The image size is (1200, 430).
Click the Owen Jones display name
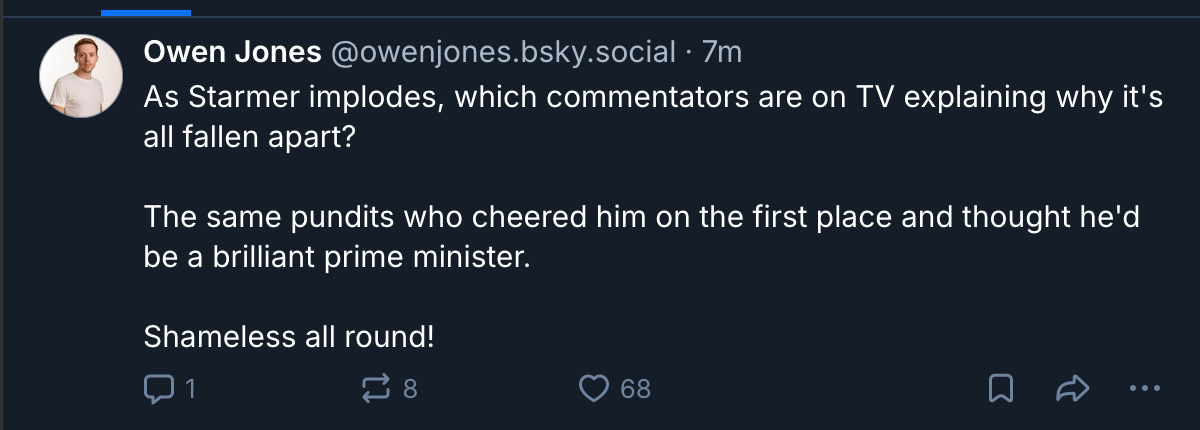(232, 52)
